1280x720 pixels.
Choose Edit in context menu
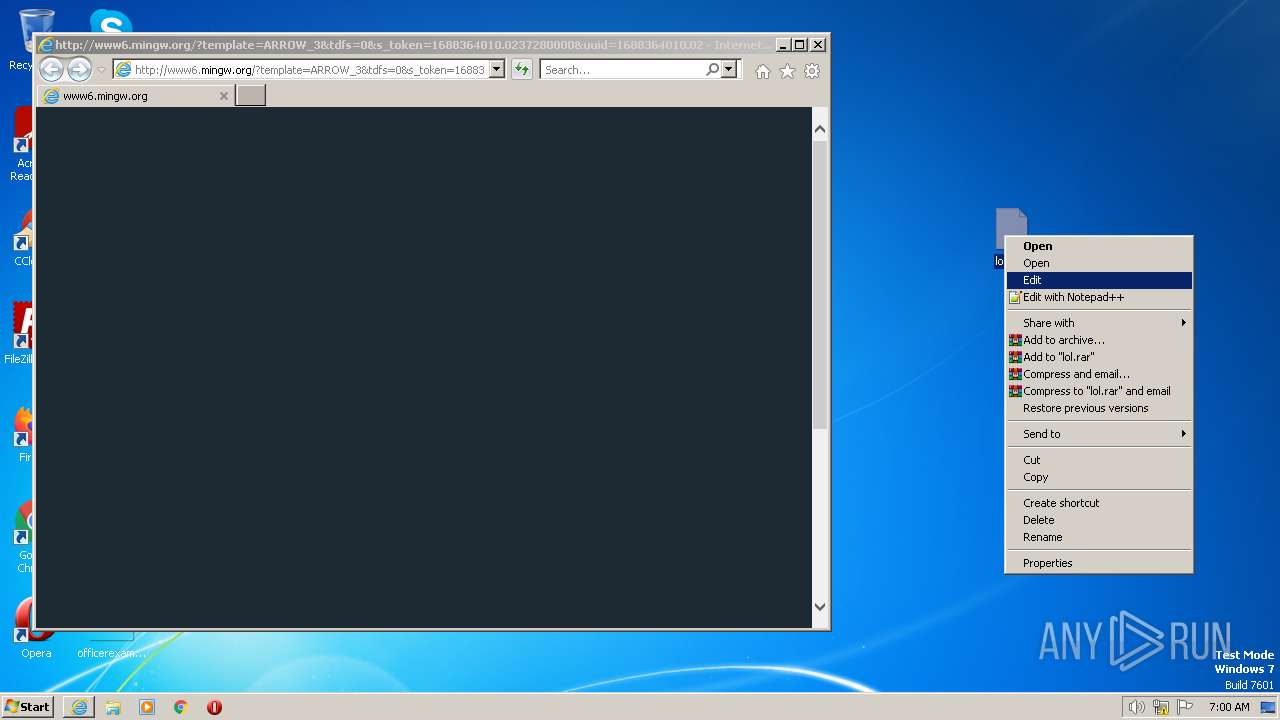pos(1099,280)
